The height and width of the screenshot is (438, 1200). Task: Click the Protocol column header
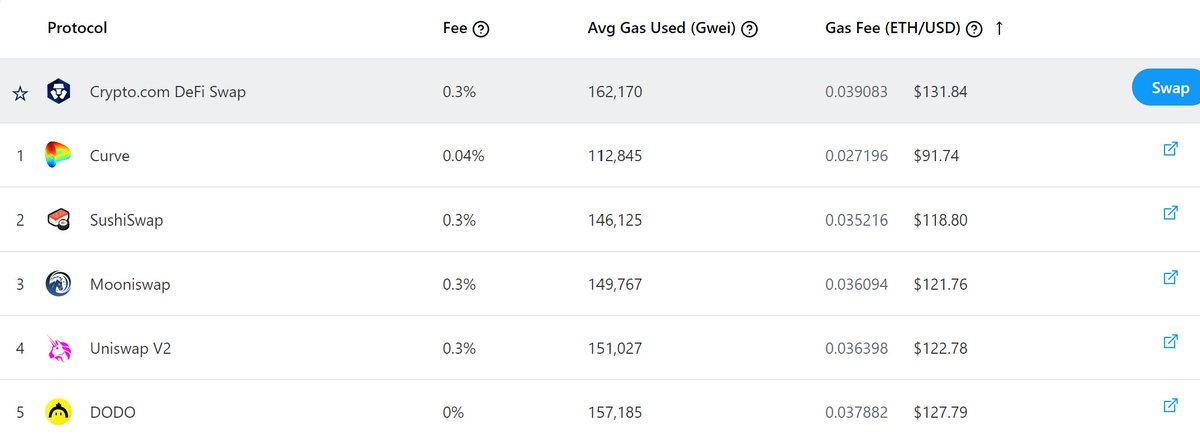77,28
